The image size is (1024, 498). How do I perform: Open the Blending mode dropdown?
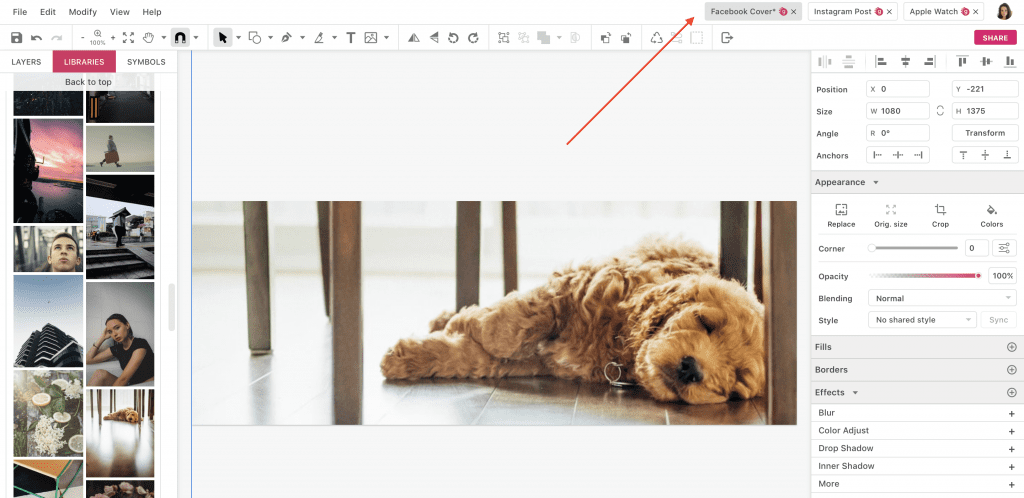tap(942, 298)
